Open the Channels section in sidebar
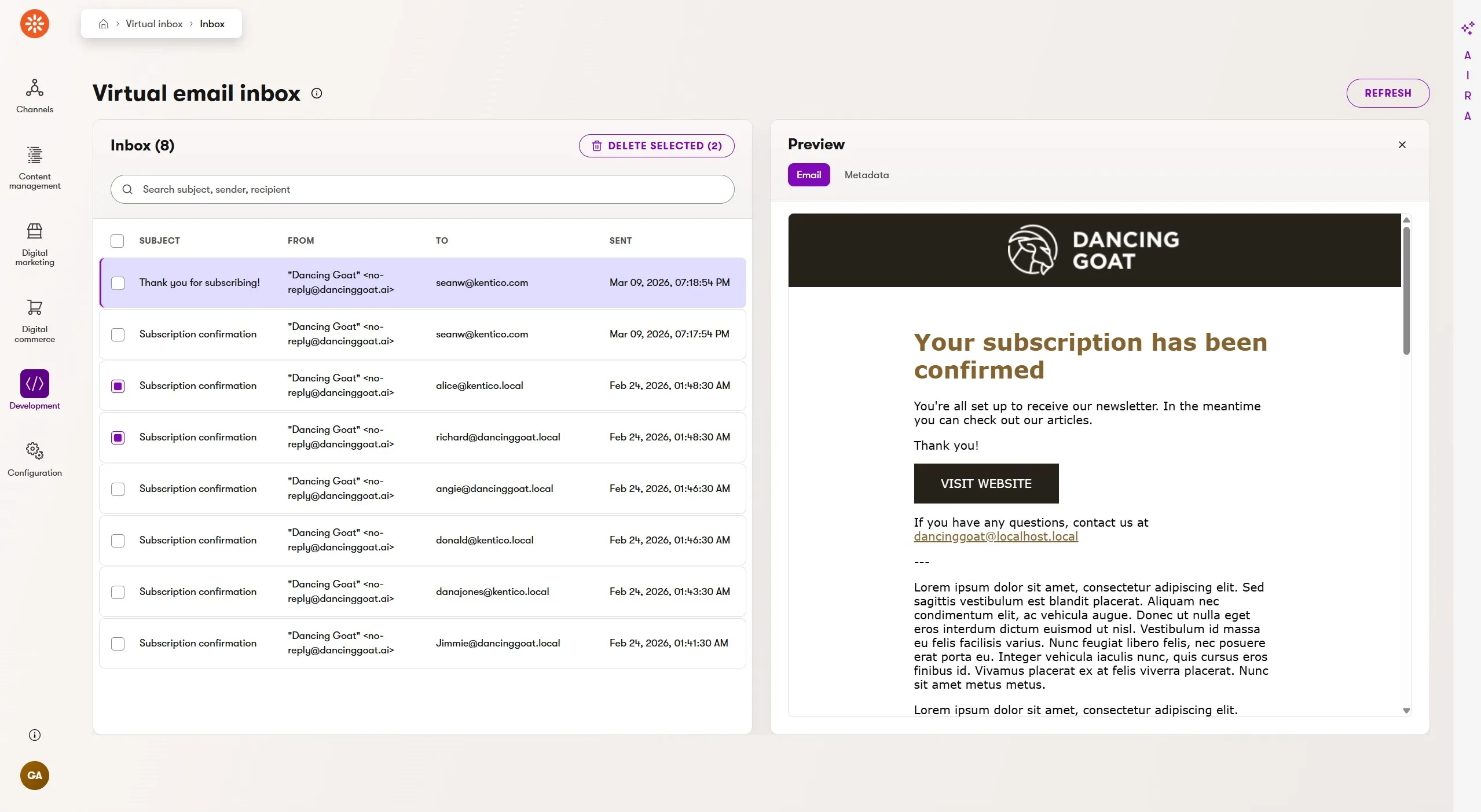The width and height of the screenshot is (1481, 812). (35, 95)
